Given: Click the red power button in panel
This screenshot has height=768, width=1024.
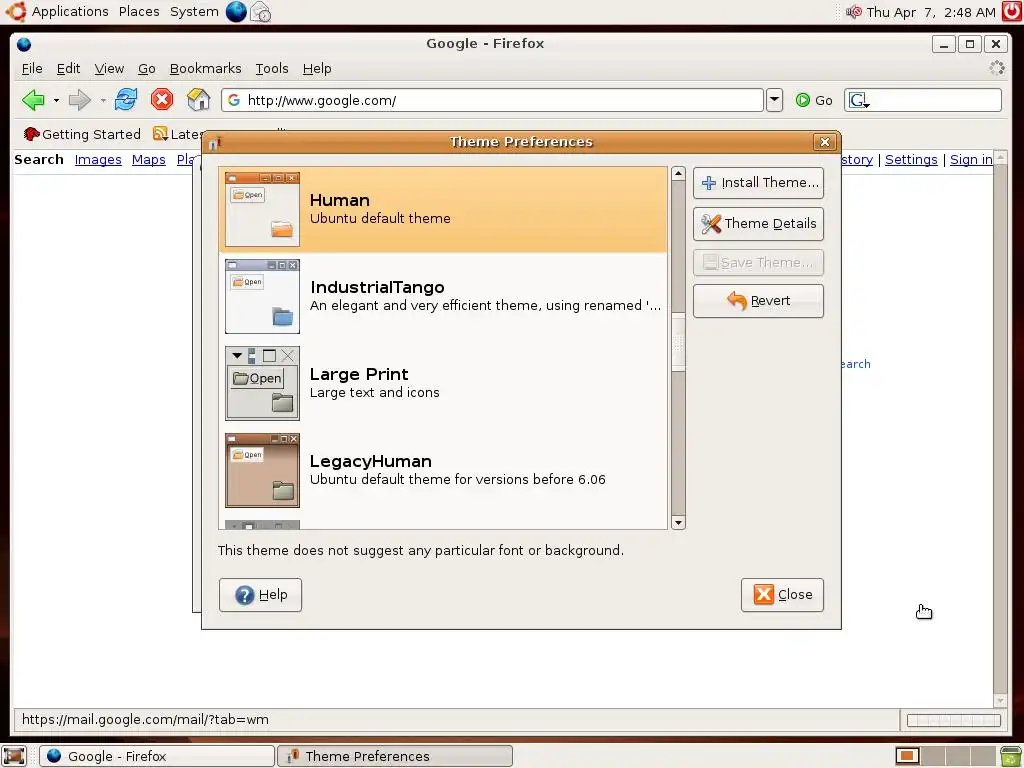Looking at the screenshot, I should point(1012,11).
